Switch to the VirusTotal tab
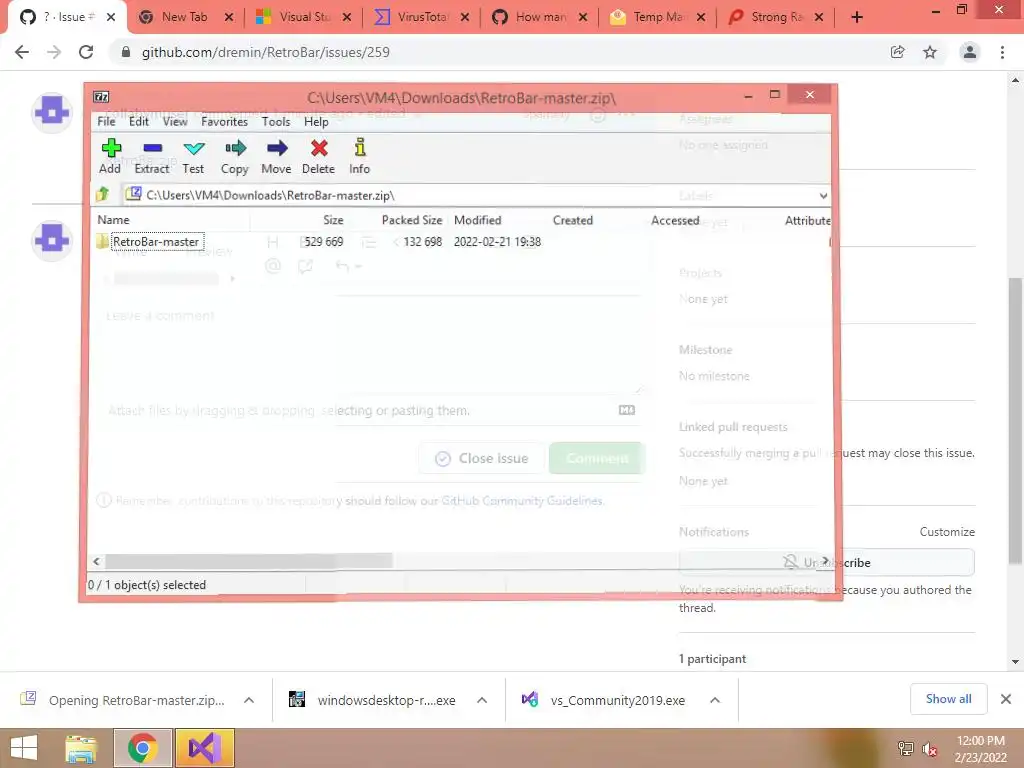 pos(422,17)
